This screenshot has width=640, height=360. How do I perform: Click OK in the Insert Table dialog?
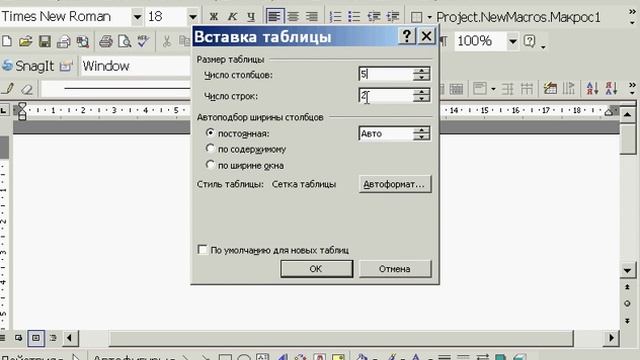click(316, 269)
